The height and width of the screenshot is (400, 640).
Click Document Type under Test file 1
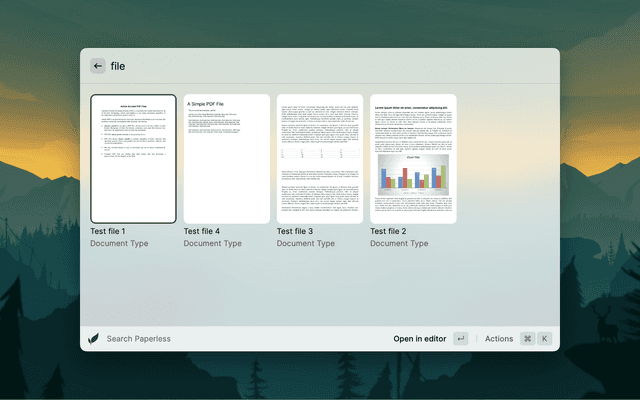[x=119, y=243]
